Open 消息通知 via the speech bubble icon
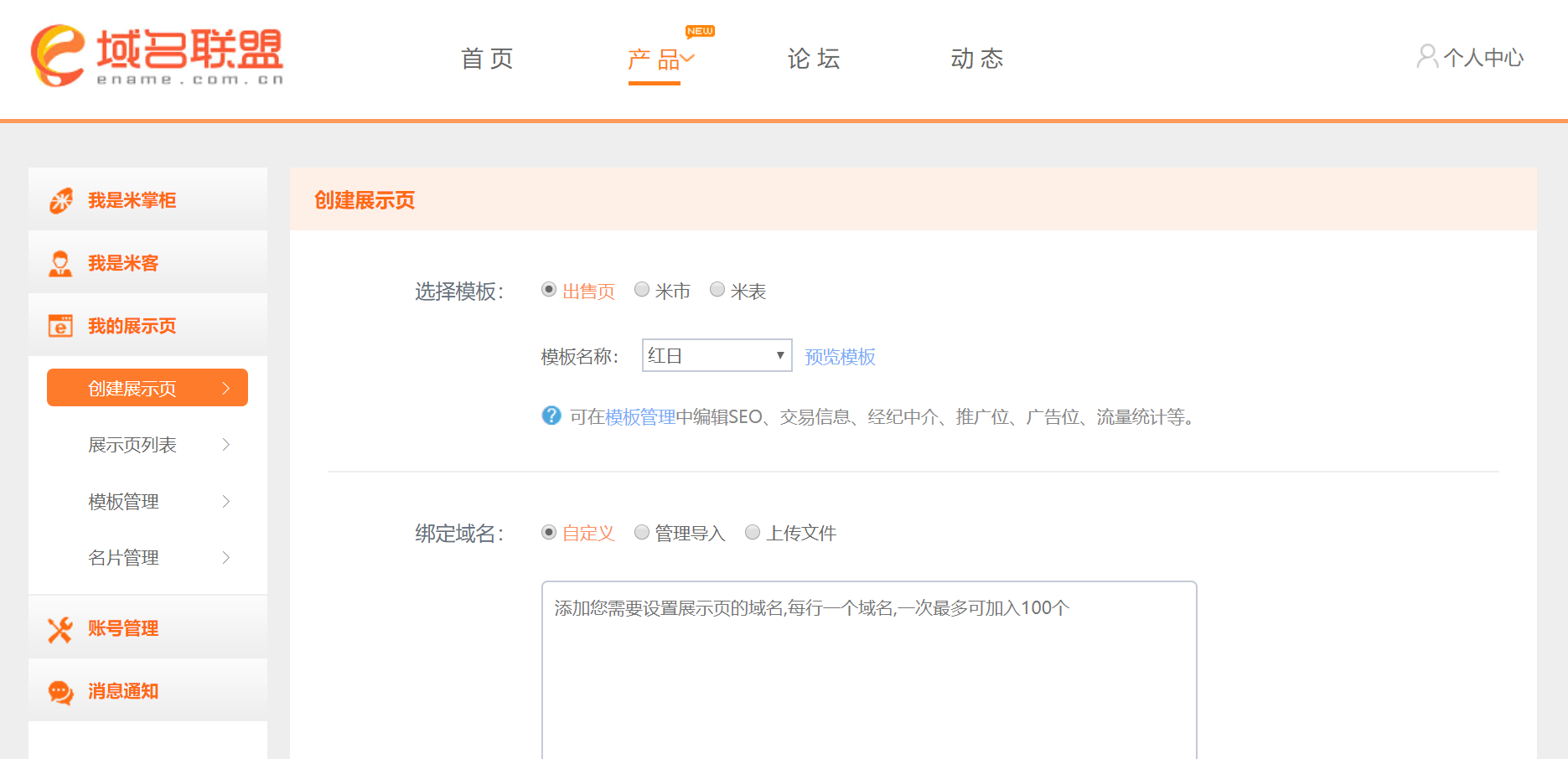 tap(60, 690)
